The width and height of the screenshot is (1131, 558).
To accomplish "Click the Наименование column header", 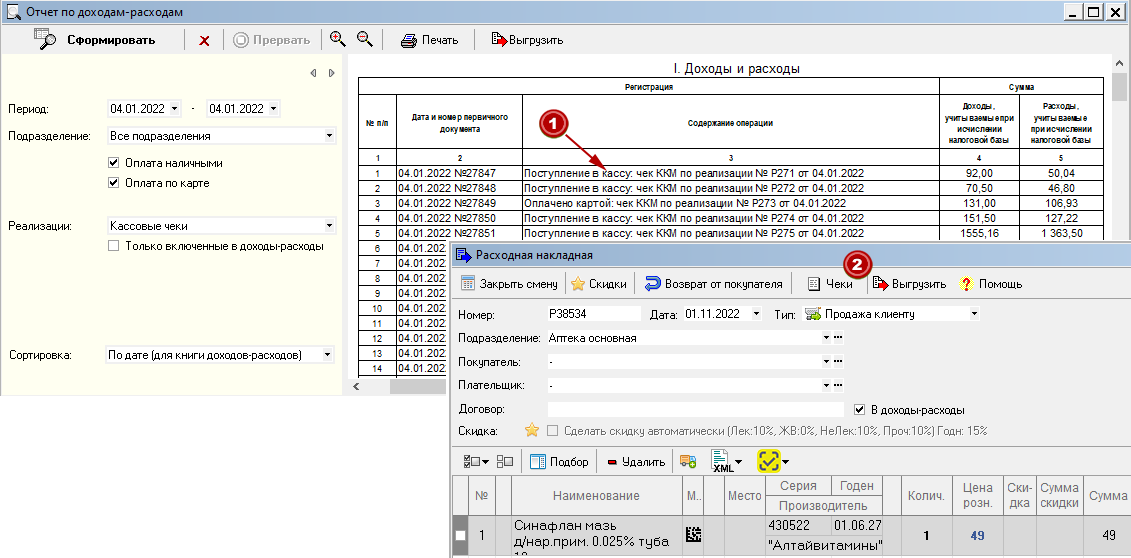I will click(x=596, y=495).
